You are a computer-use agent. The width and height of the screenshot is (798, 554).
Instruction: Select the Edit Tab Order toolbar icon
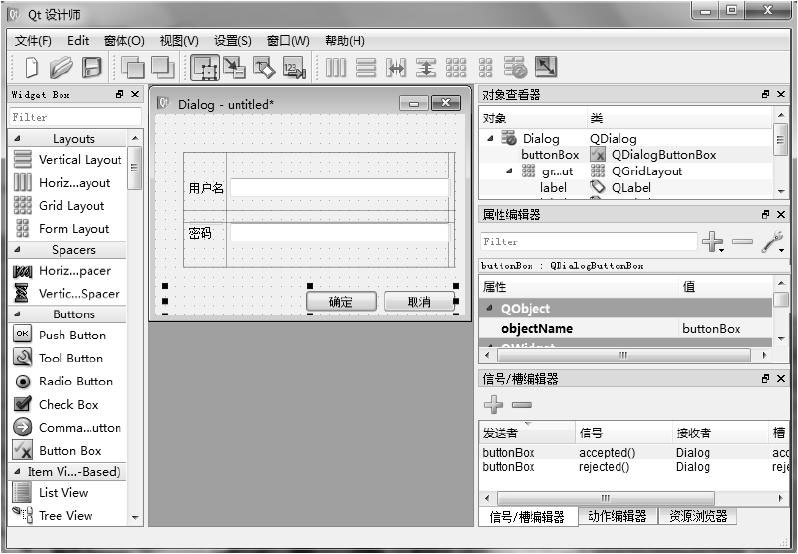click(293, 68)
